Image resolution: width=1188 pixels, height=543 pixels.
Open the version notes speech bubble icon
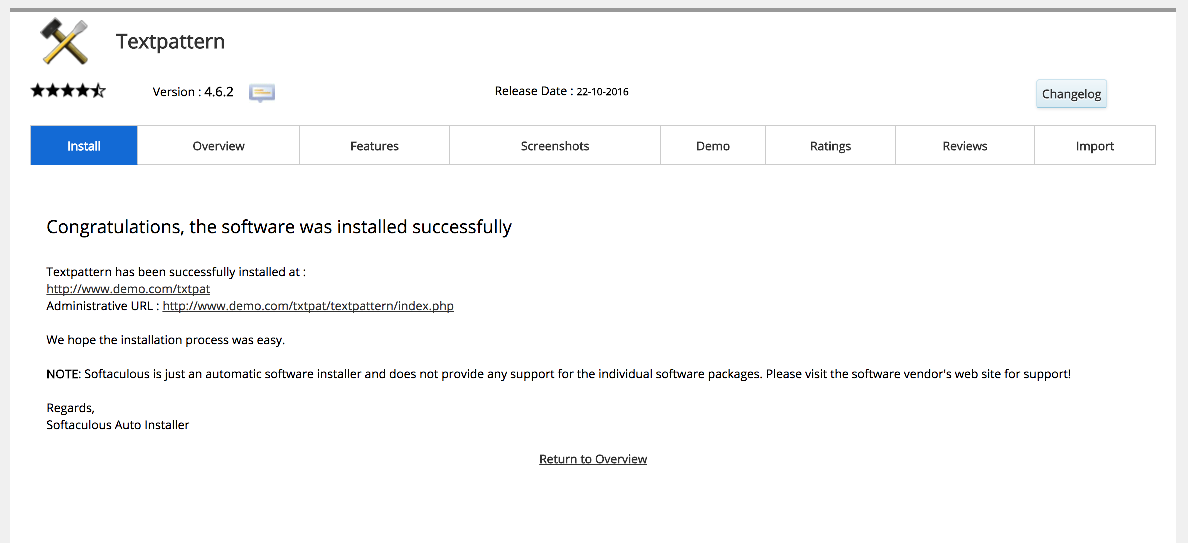tap(261, 93)
